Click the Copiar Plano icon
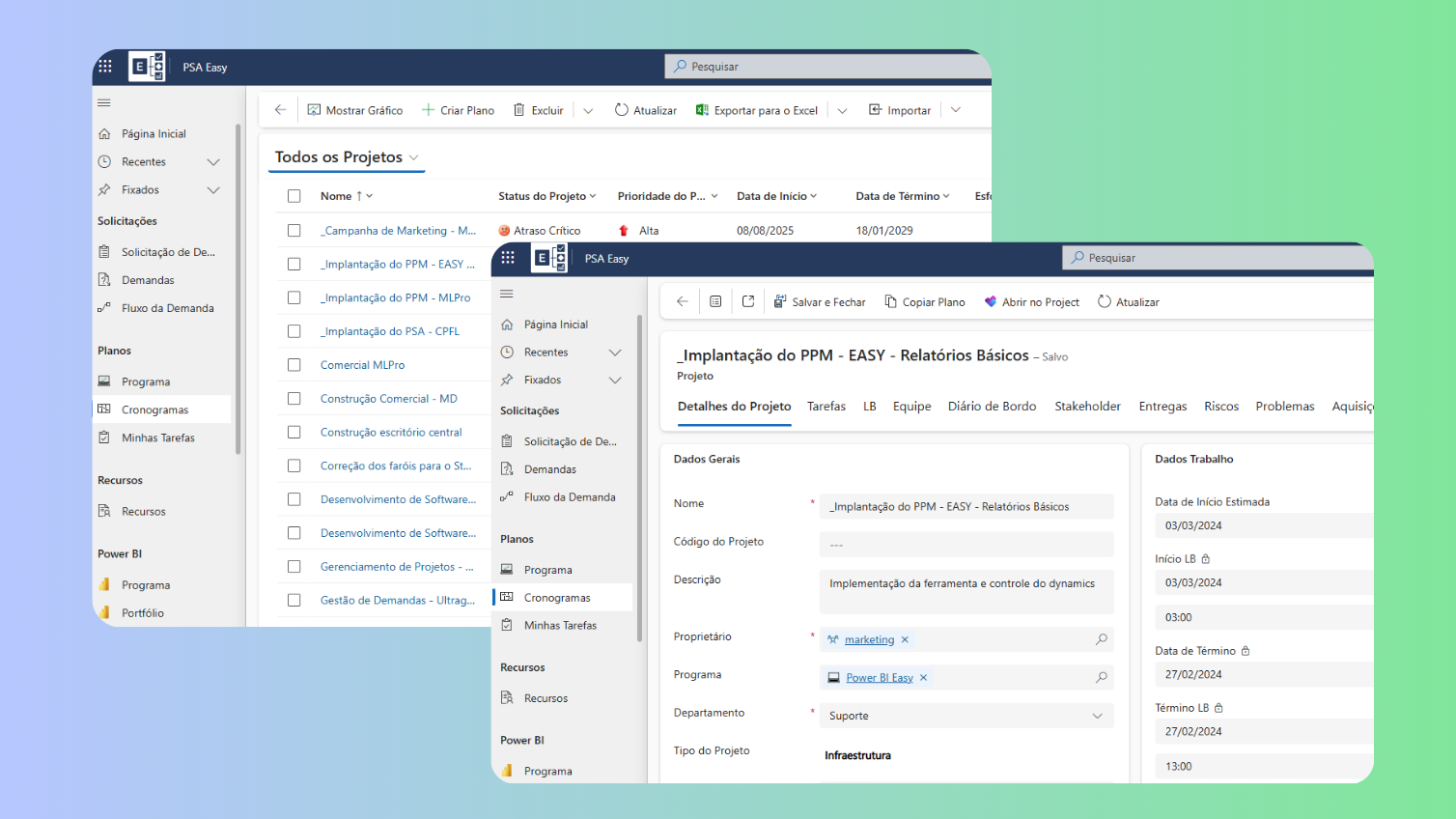 pyautogui.click(x=890, y=301)
